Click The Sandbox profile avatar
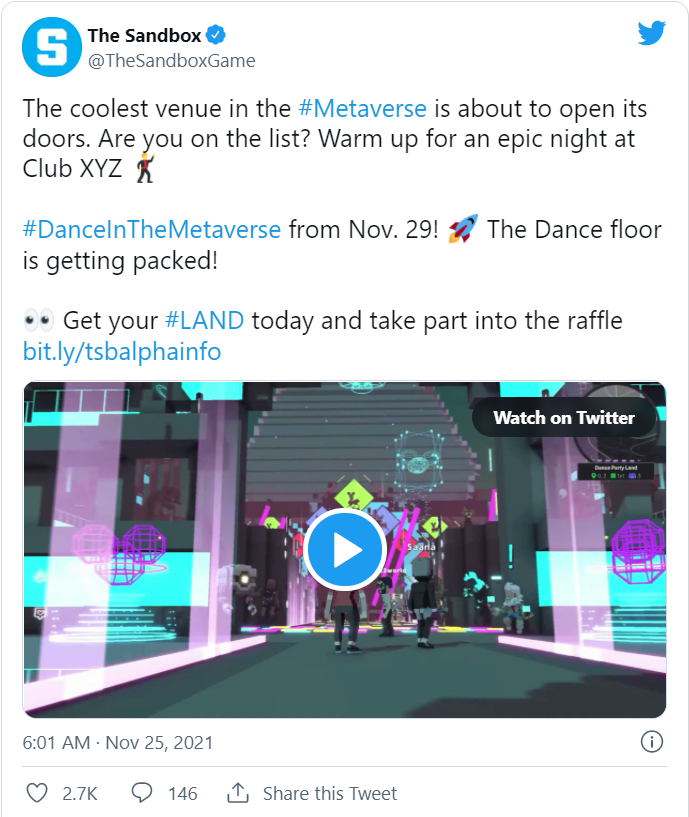This screenshot has width=689, height=817. 52,47
